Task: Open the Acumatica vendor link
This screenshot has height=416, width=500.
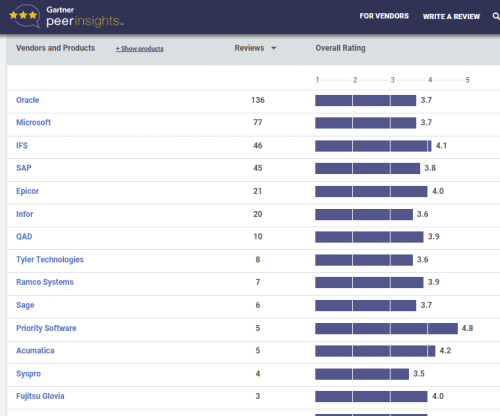Action: (35, 351)
